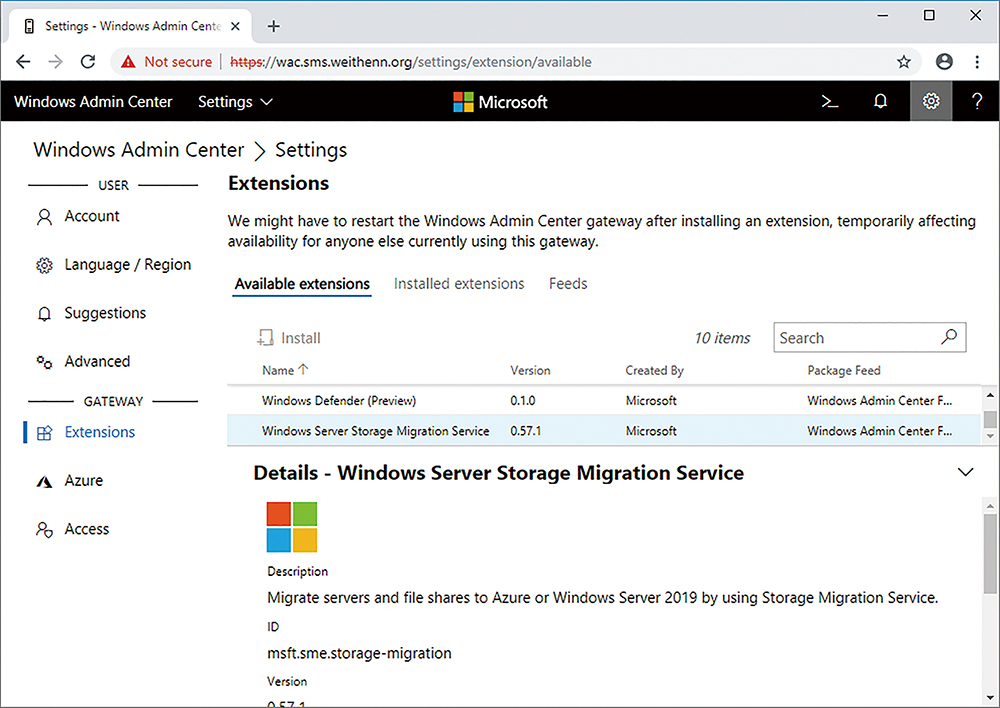Click extensions list scrollbar thumb

click(990, 419)
